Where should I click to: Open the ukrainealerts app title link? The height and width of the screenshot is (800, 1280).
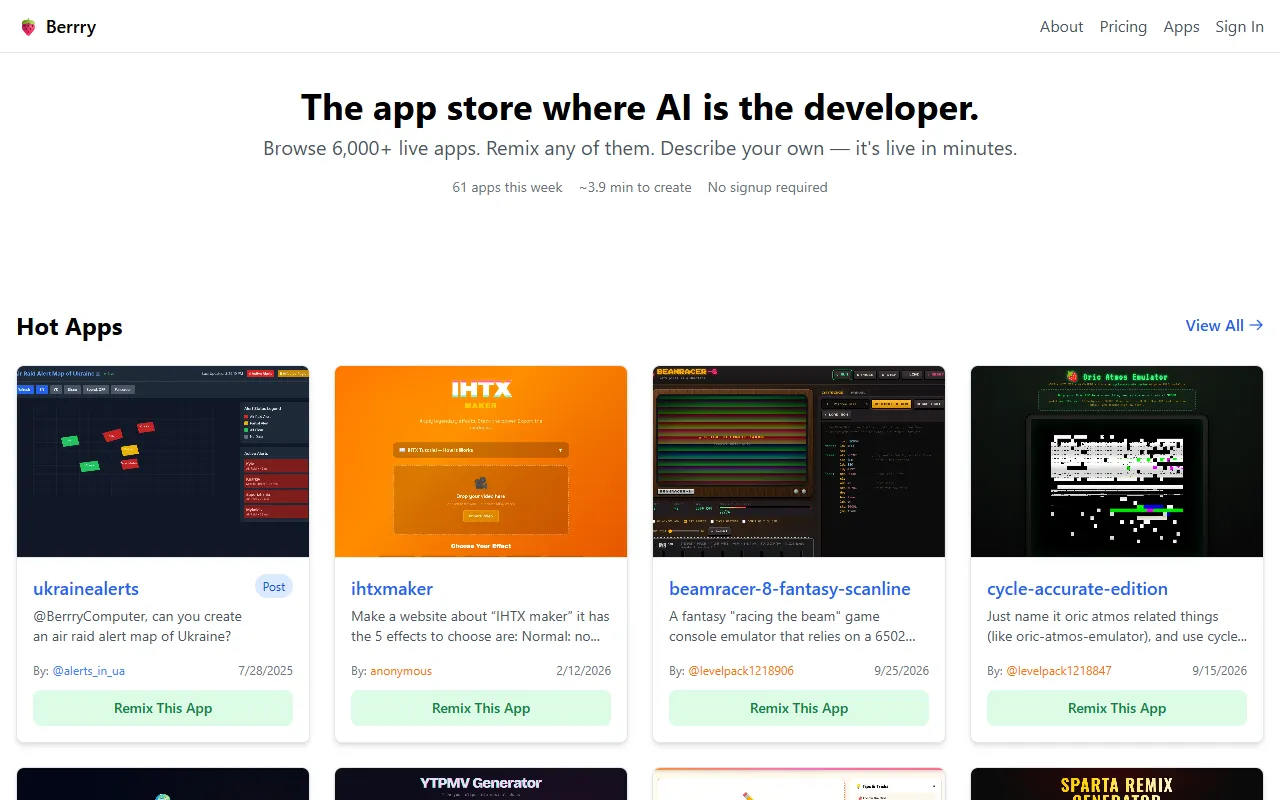point(86,589)
